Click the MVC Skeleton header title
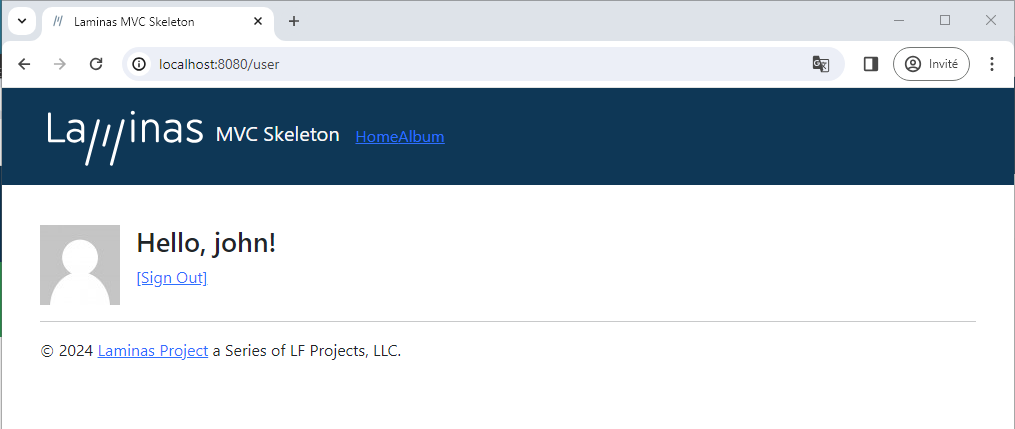 coord(277,135)
